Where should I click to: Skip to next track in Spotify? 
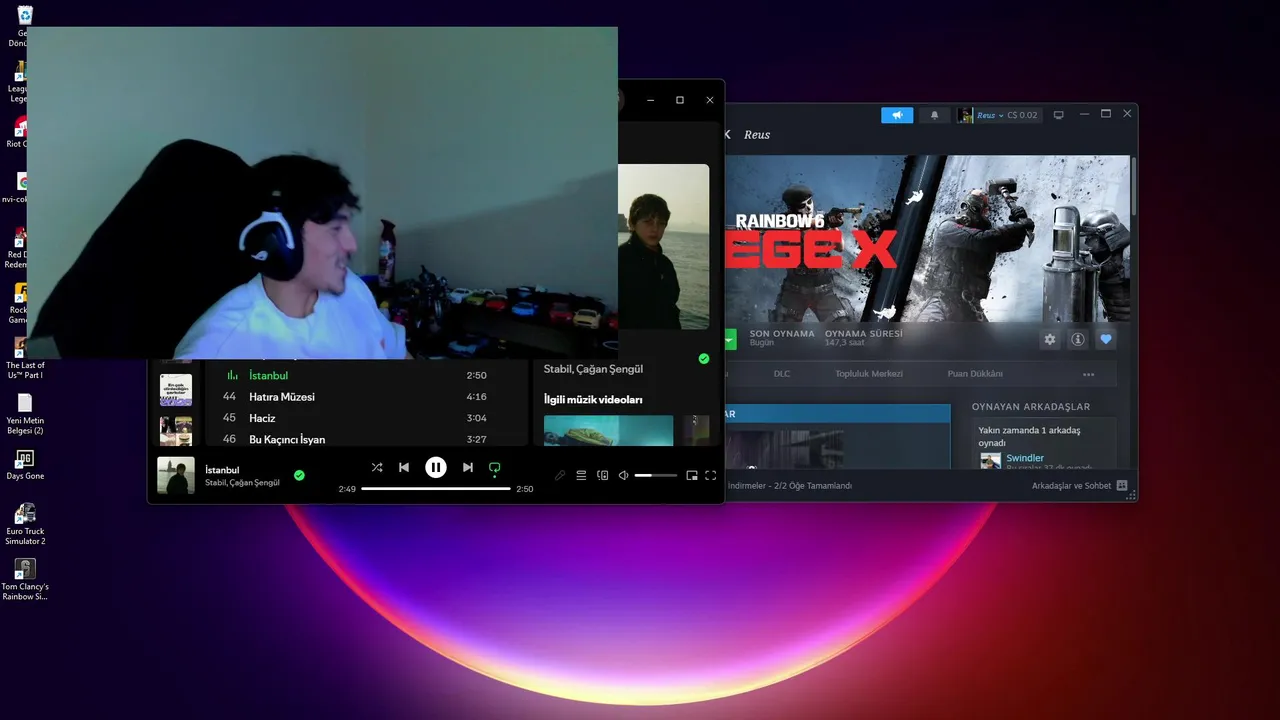point(467,467)
